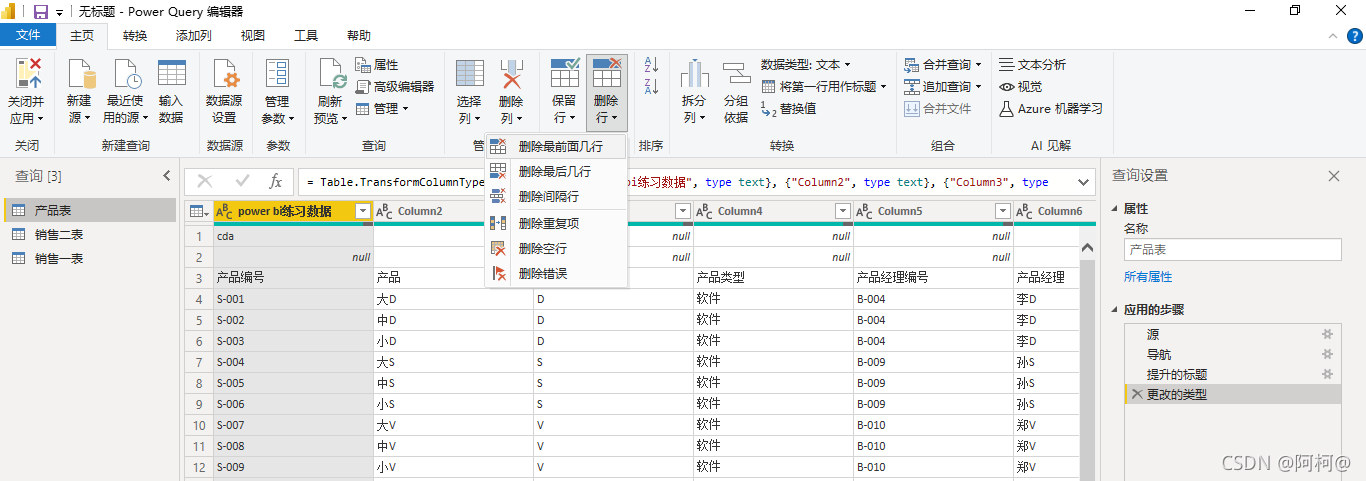Click the All Properties (所有属性) link

[1148, 276]
